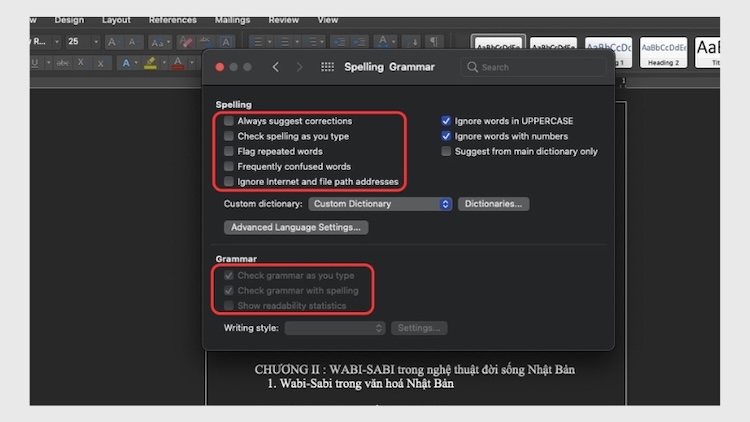Open the font size 25 dropdown
The height and width of the screenshot is (422, 750).
pos(96,42)
